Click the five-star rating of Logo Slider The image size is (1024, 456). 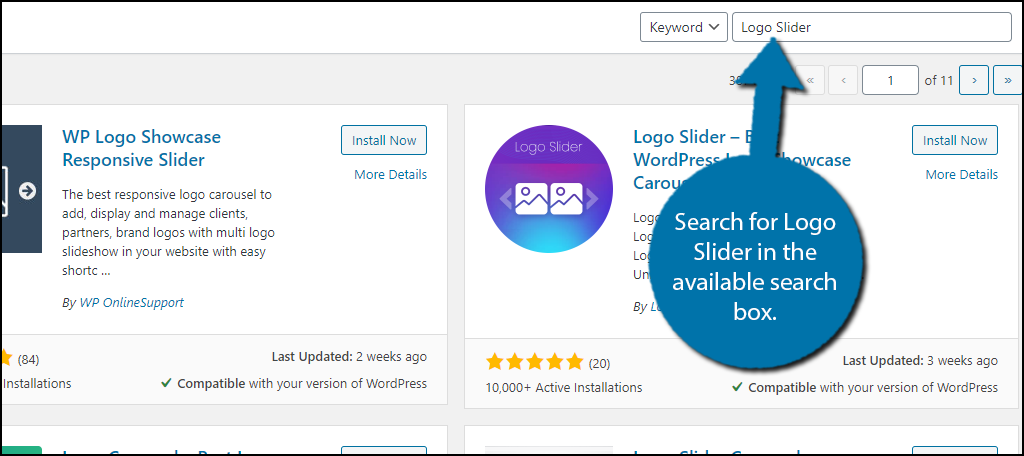(x=534, y=361)
